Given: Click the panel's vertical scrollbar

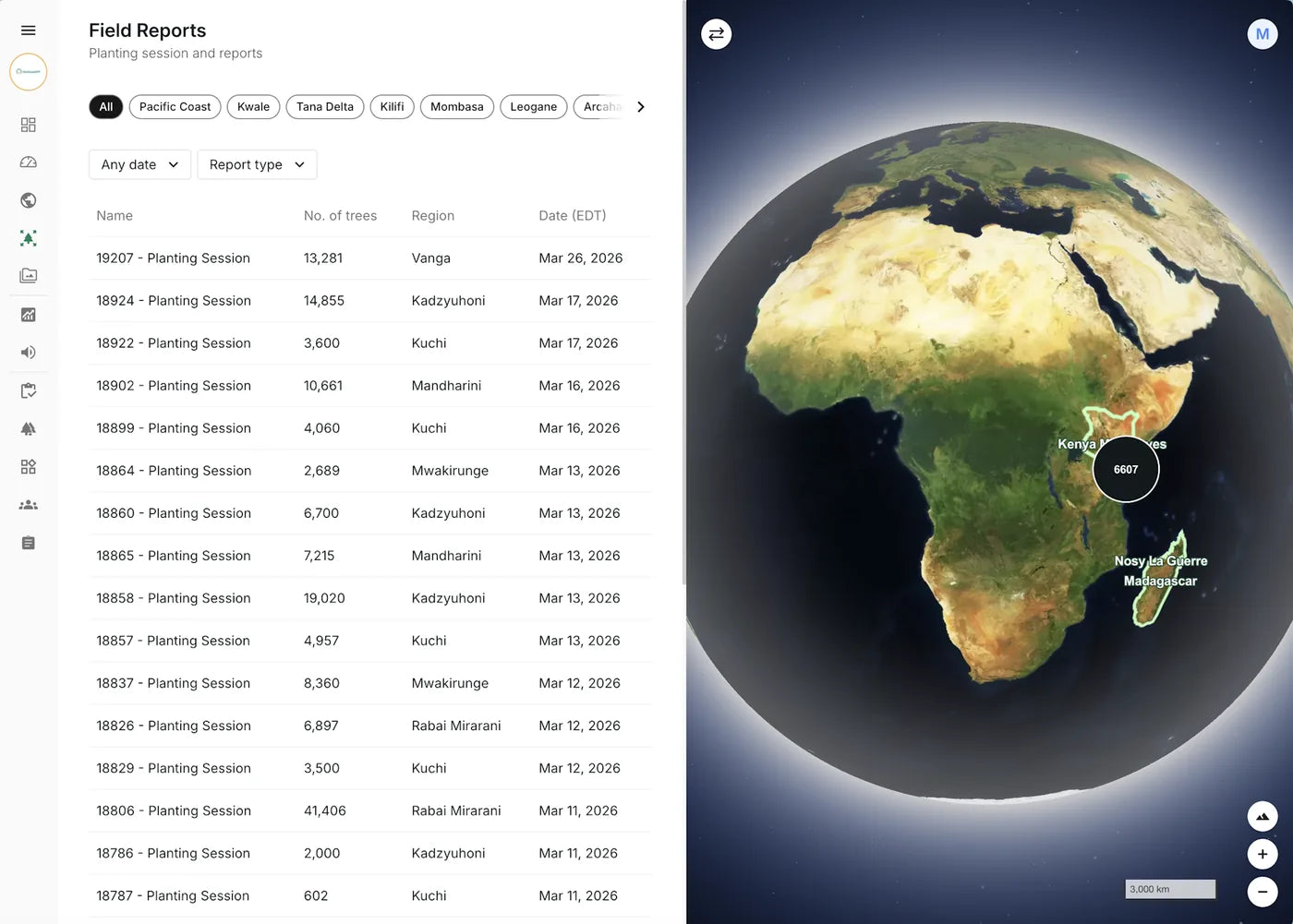Looking at the screenshot, I should tap(683, 292).
